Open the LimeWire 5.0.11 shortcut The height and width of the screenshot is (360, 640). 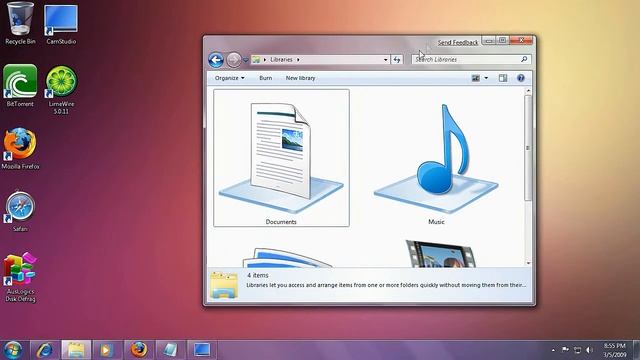tap(61, 90)
